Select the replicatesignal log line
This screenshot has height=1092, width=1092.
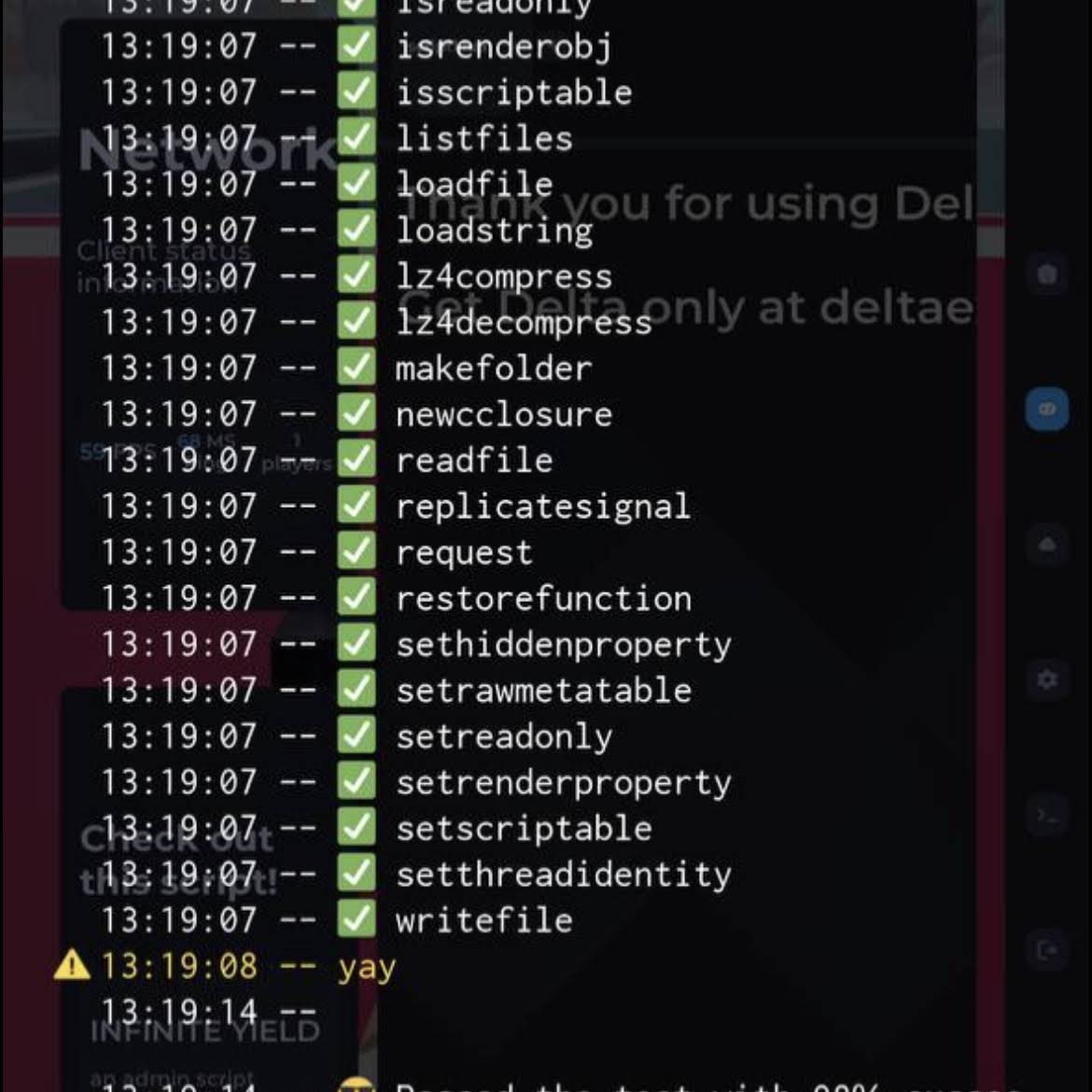click(x=542, y=506)
